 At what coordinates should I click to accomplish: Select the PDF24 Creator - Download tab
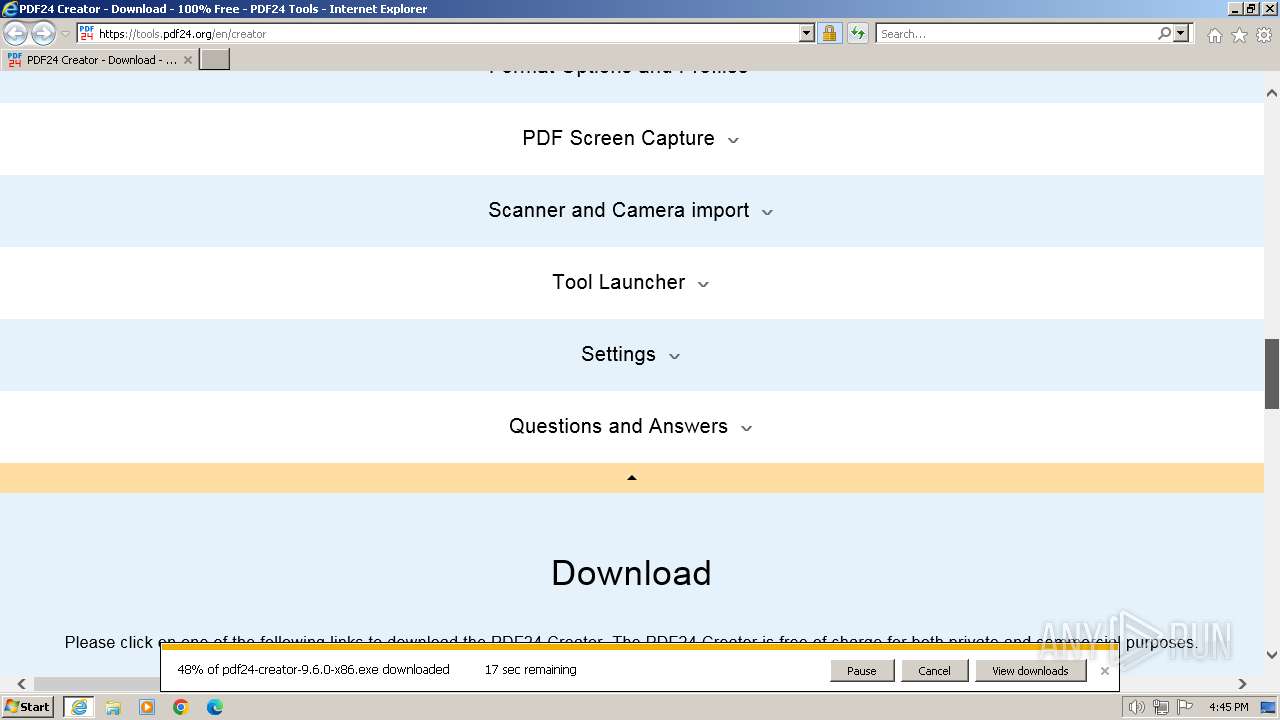pyautogui.click(x=99, y=60)
